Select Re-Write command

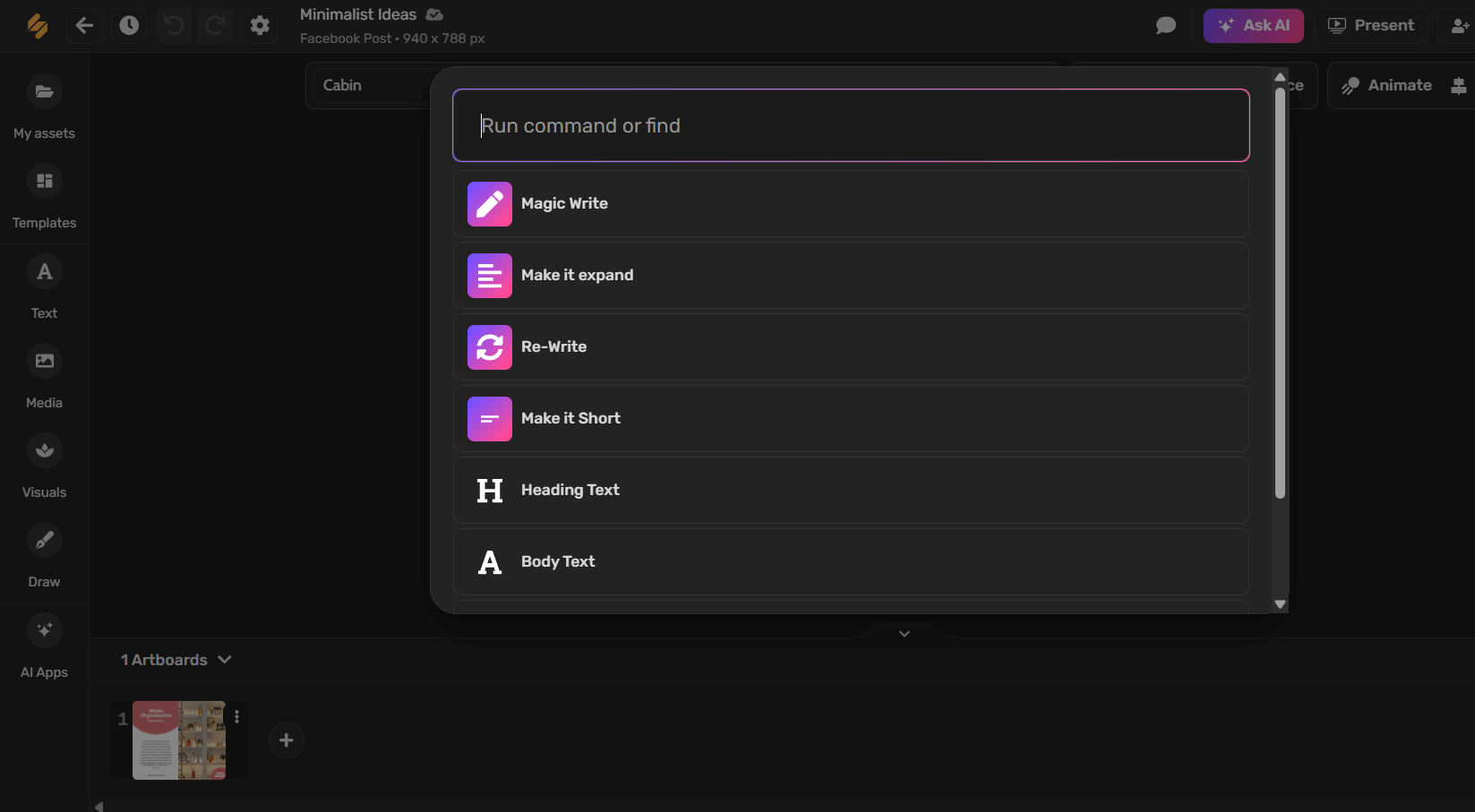(851, 346)
